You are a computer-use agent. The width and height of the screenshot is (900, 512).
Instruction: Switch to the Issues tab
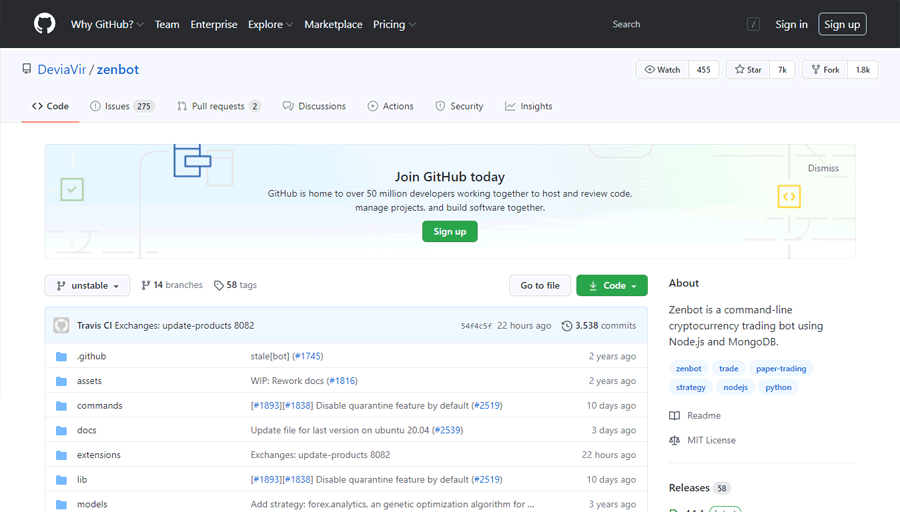pyautogui.click(x=122, y=106)
